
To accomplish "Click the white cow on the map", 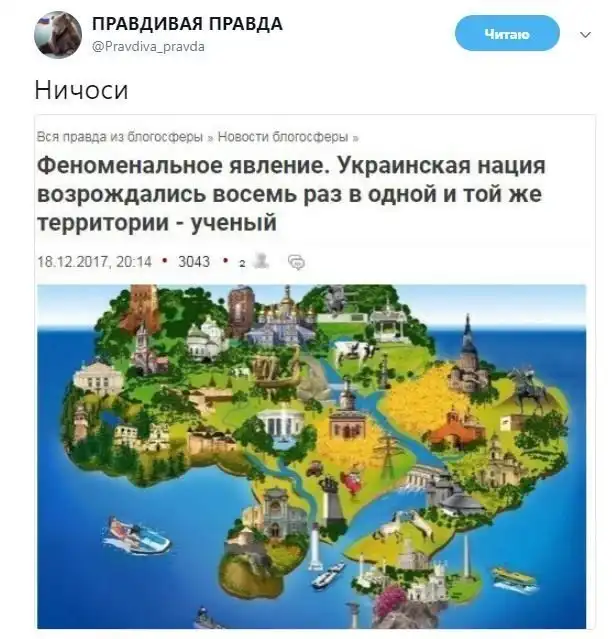I will coord(354,353).
